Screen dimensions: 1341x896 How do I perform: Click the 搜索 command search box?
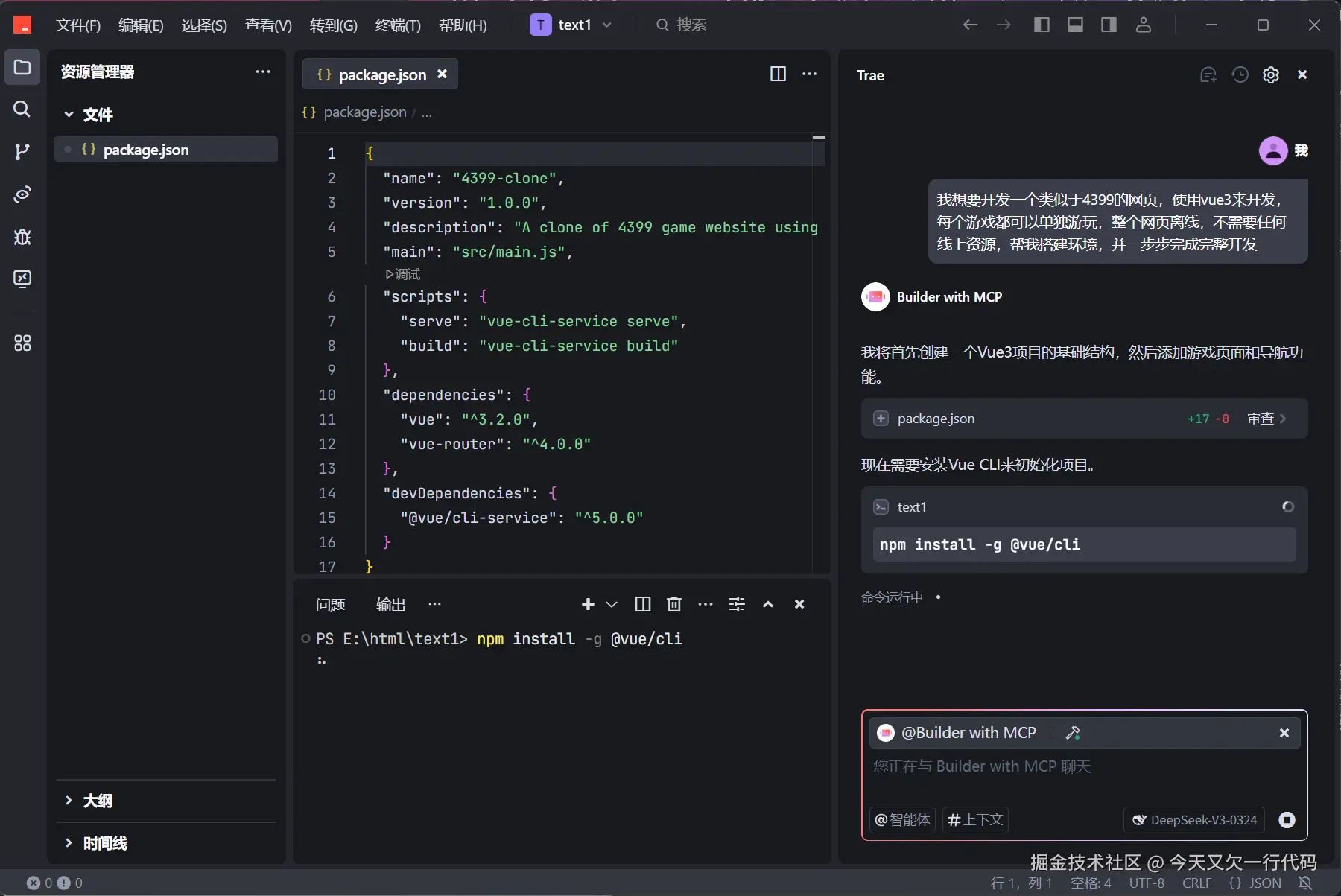click(x=681, y=25)
